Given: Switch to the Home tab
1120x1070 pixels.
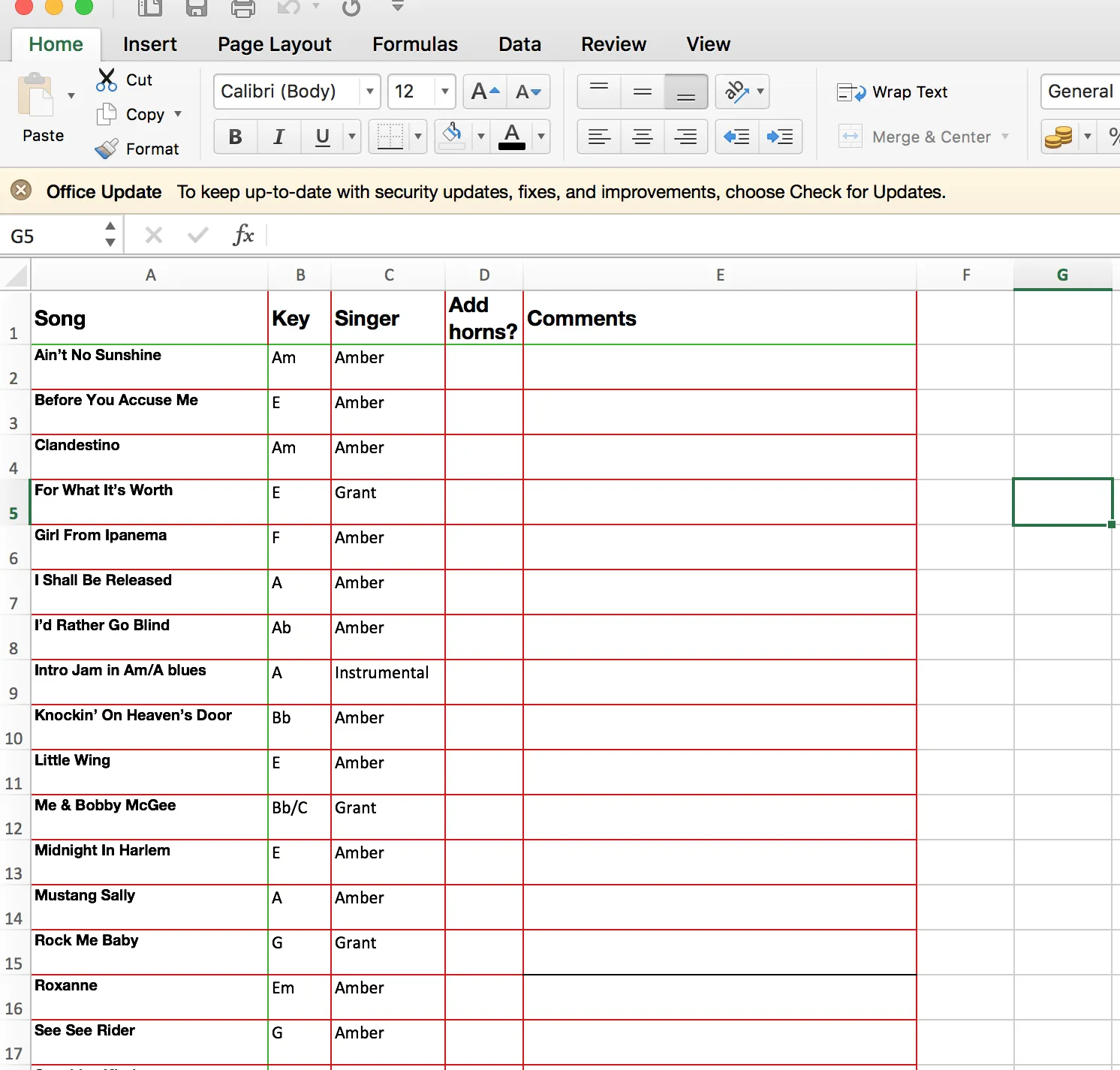Looking at the screenshot, I should tap(56, 44).
